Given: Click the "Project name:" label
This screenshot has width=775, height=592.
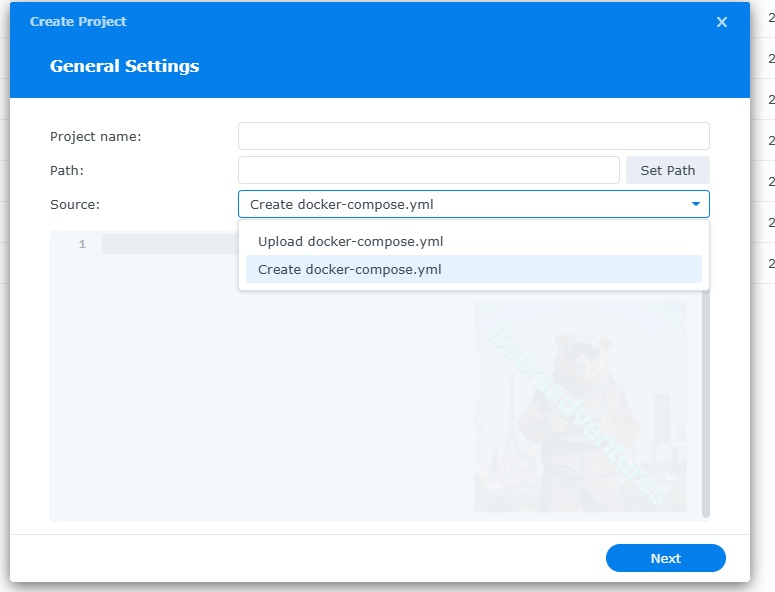Looking at the screenshot, I should (x=96, y=136).
